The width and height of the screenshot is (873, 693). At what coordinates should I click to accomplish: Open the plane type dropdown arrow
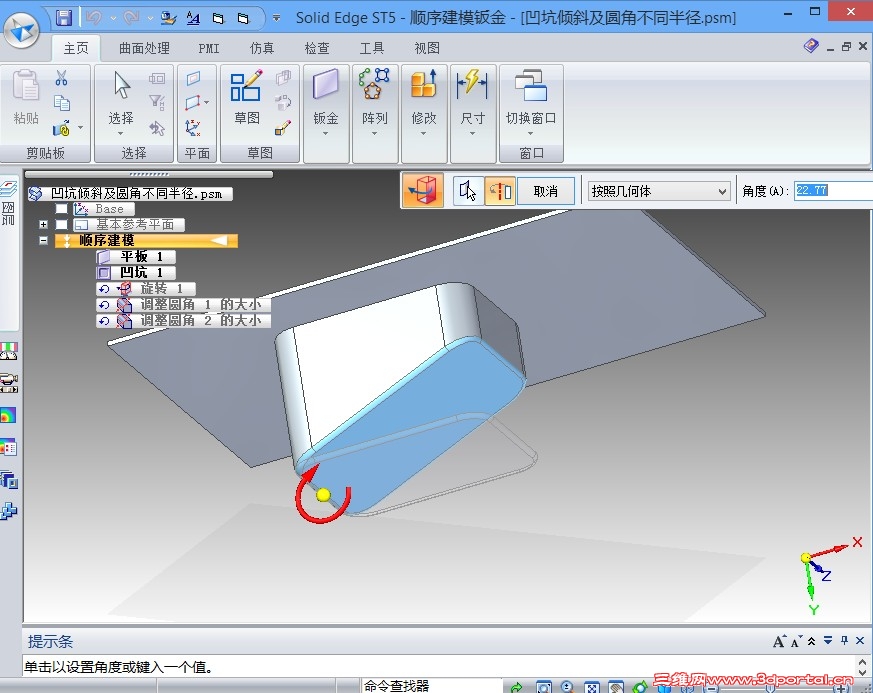point(207,102)
